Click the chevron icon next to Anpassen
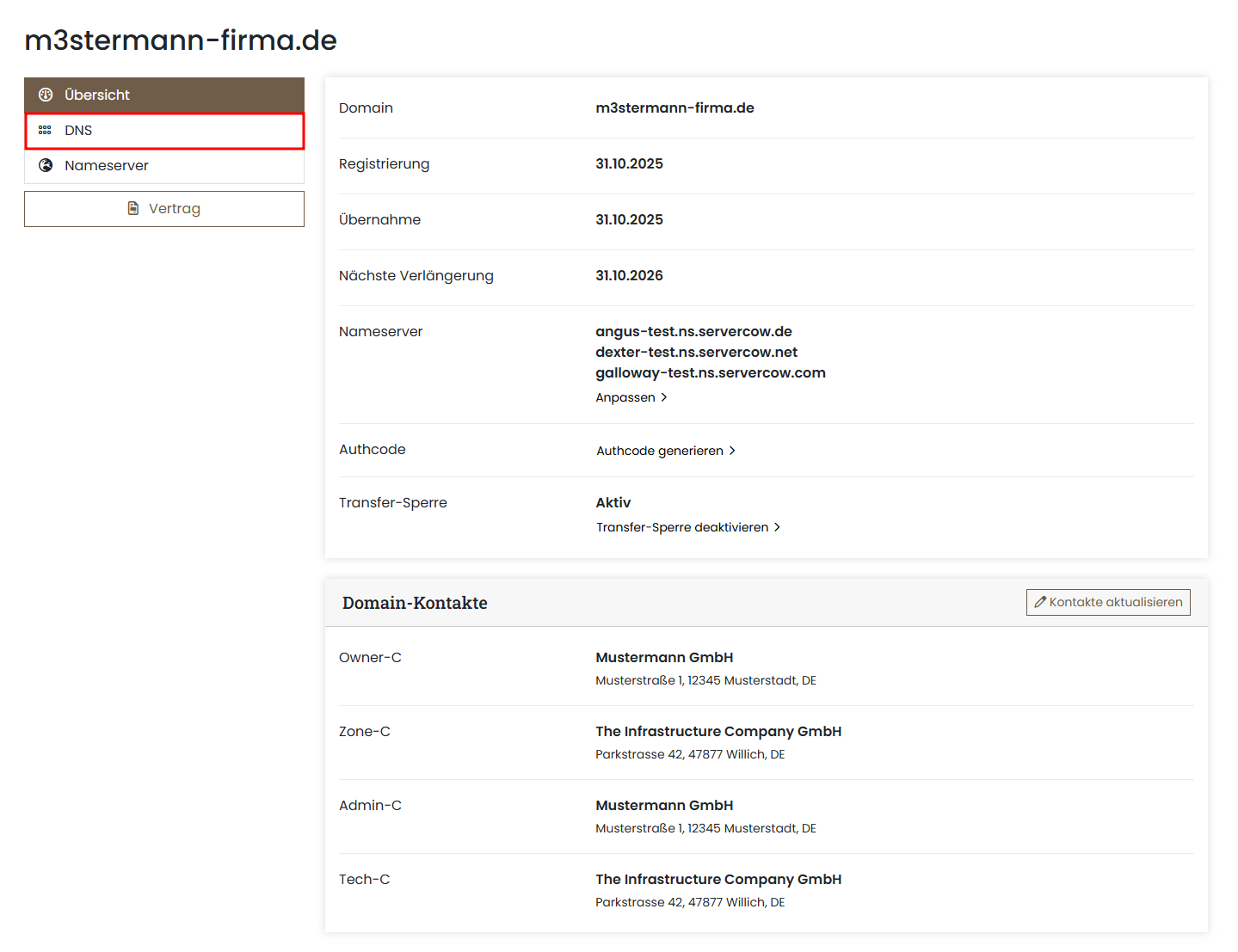The image size is (1238, 952). tap(664, 397)
